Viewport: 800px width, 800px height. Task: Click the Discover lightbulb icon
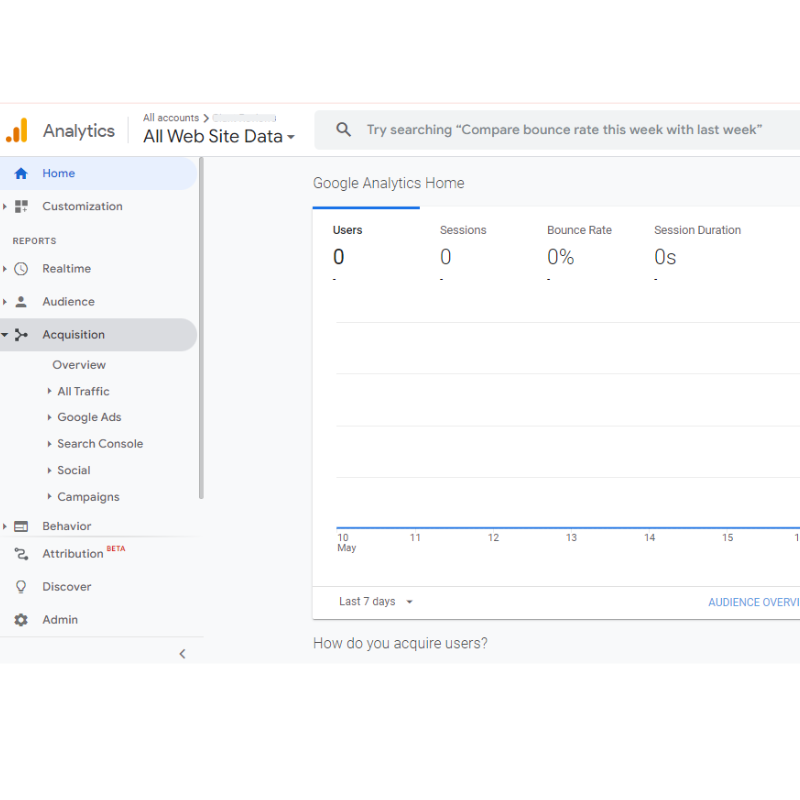21,587
